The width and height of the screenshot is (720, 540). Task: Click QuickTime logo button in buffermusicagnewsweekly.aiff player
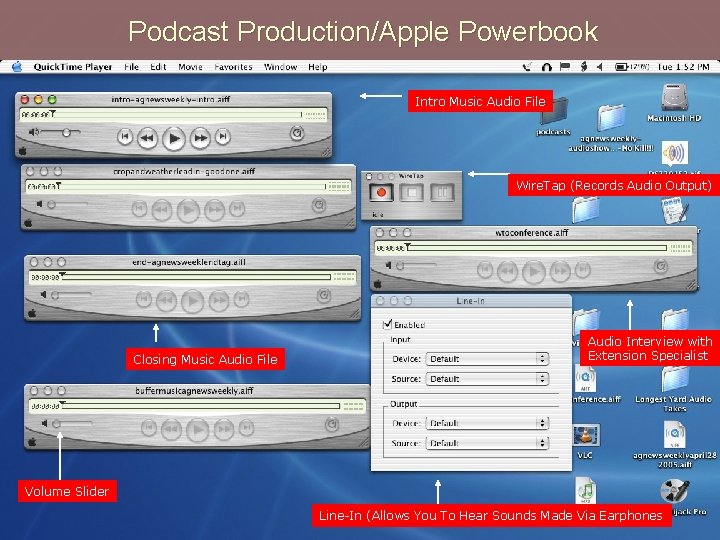[332, 425]
